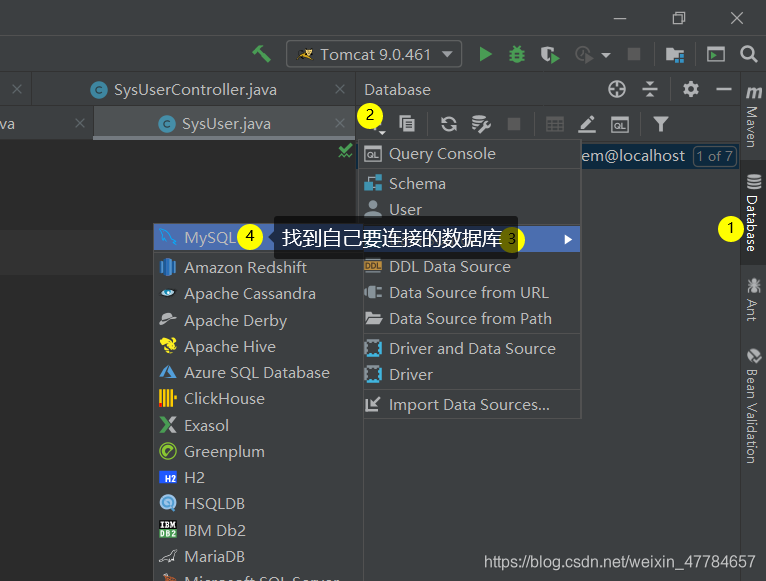Refresh the database with refresh icon

tap(448, 124)
